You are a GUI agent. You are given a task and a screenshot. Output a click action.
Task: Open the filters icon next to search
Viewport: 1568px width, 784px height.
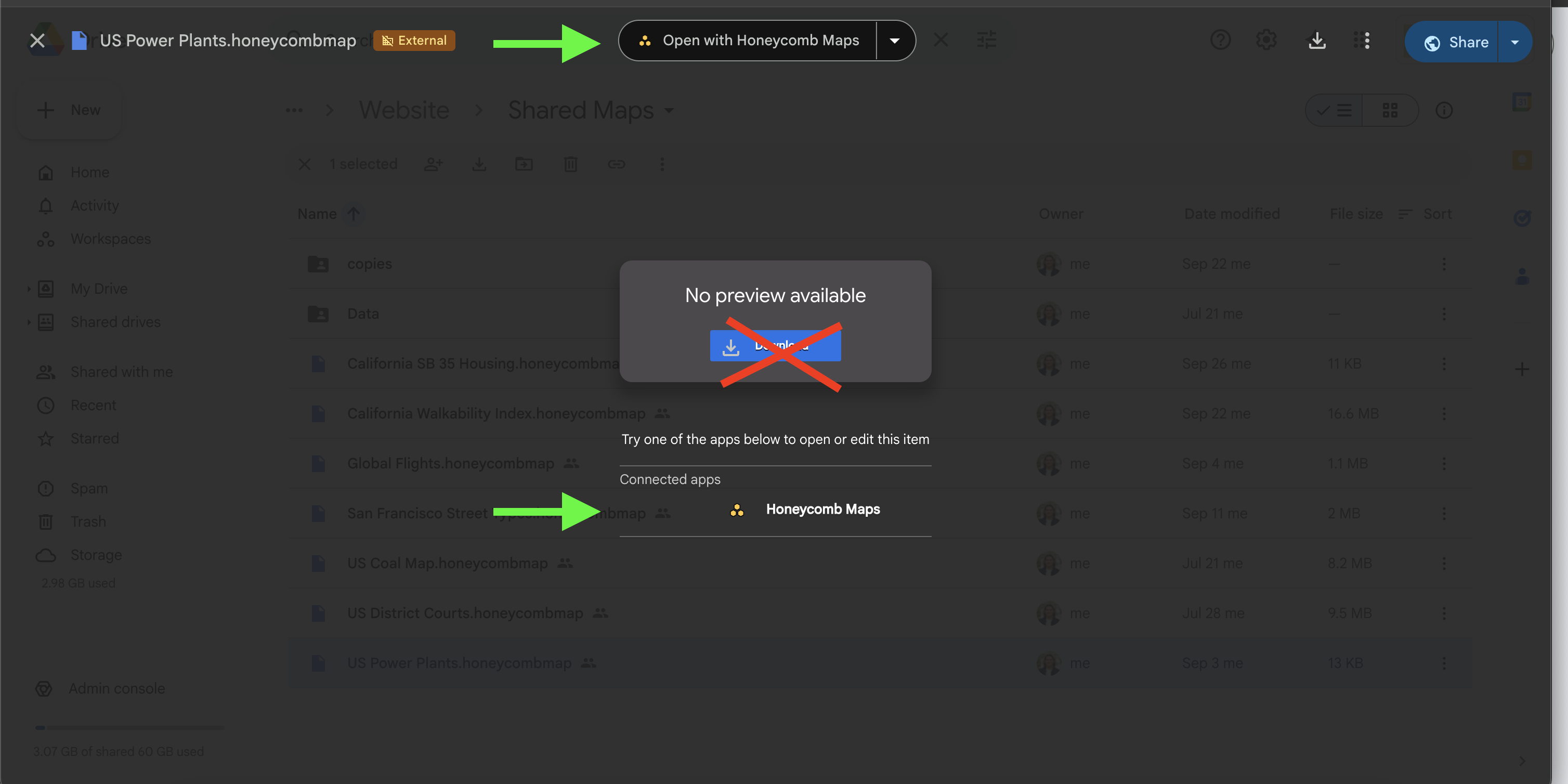(x=986, y=40)
